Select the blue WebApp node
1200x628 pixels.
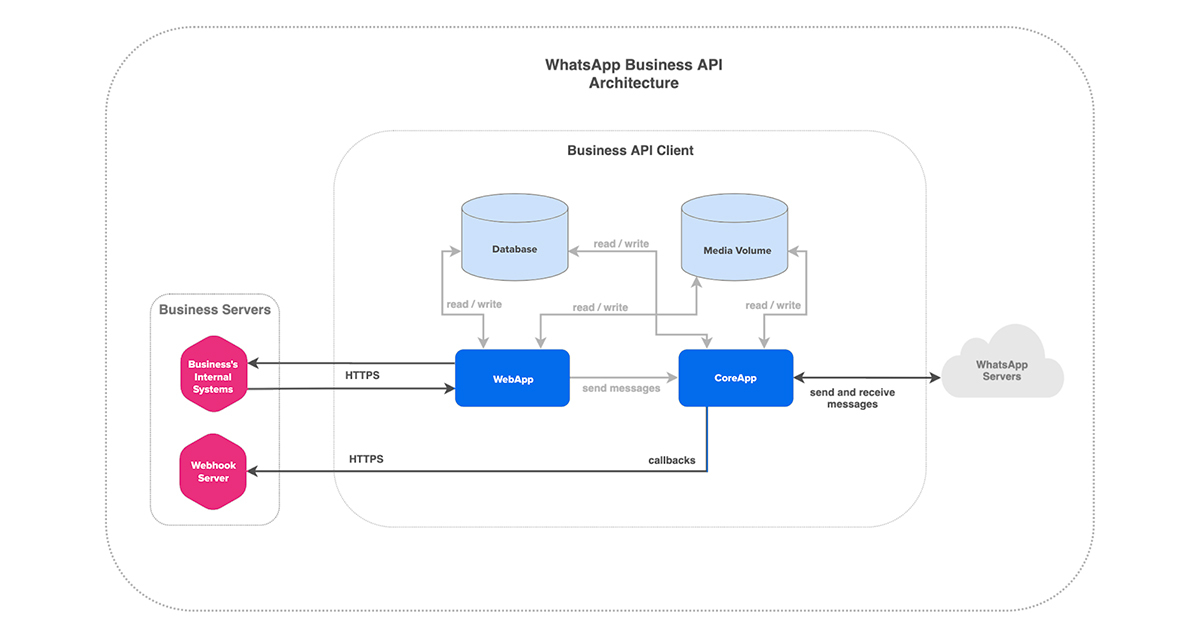pos(512,378)
